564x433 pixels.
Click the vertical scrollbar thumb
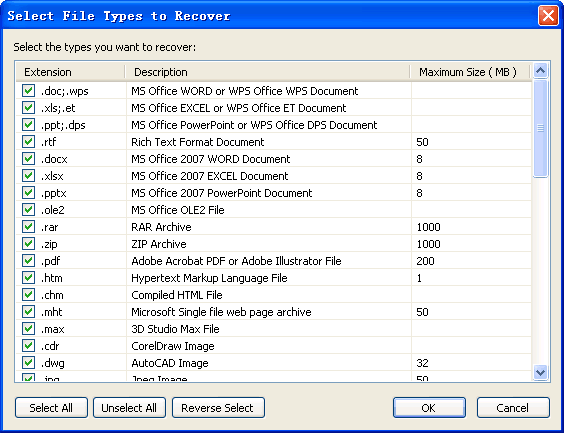pos(540,128)
